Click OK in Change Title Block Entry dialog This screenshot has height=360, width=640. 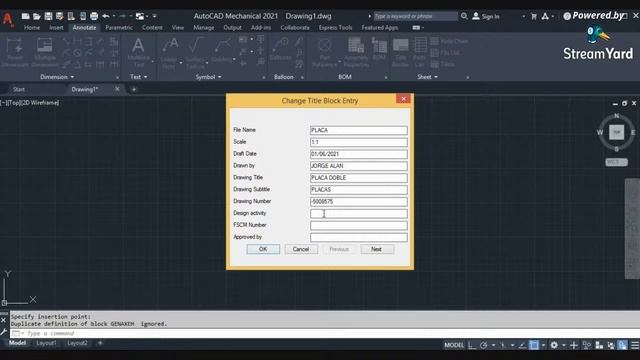coord(263,249)
